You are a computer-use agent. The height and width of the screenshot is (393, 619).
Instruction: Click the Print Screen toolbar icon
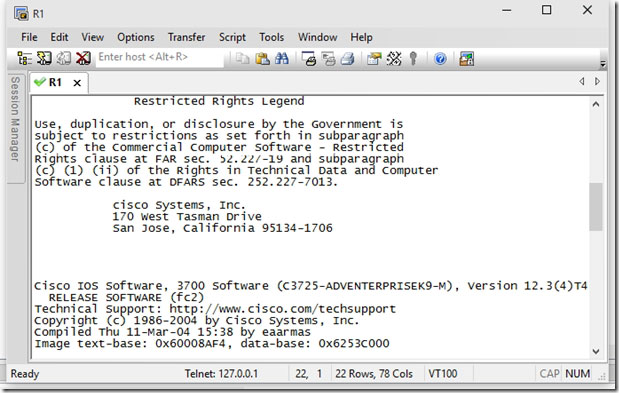(309, 59)
